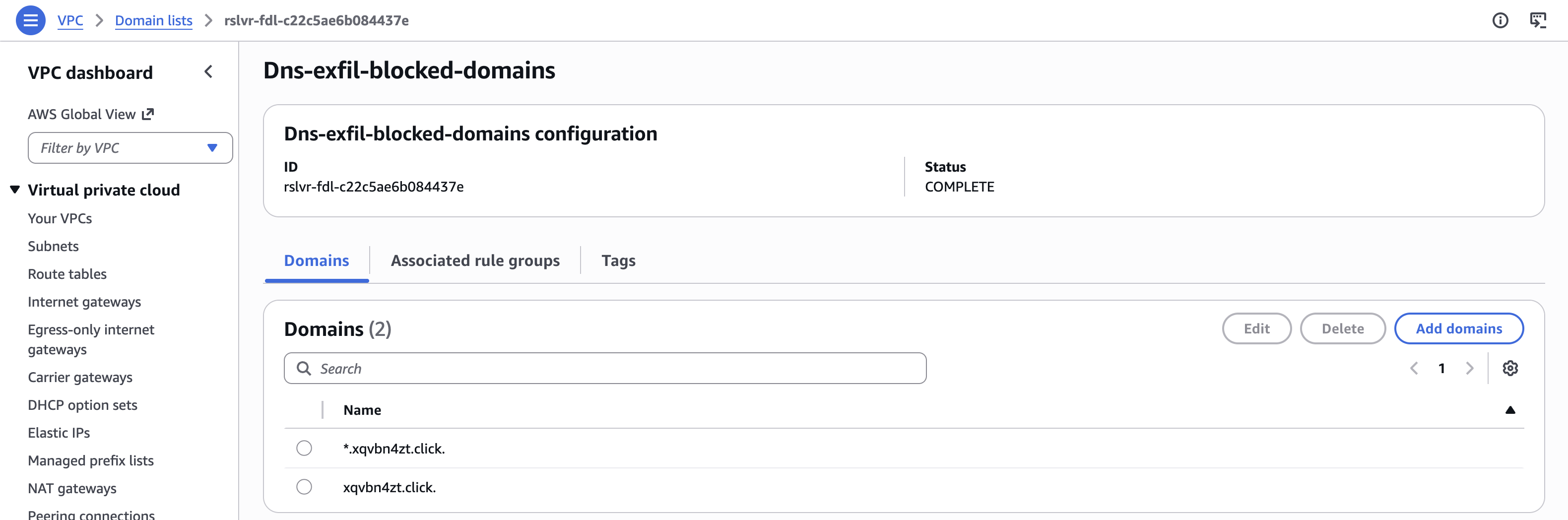Click the VPC breadcrumb link
1568x520 pixels.
pyautogui.click(x=70, y=21)
